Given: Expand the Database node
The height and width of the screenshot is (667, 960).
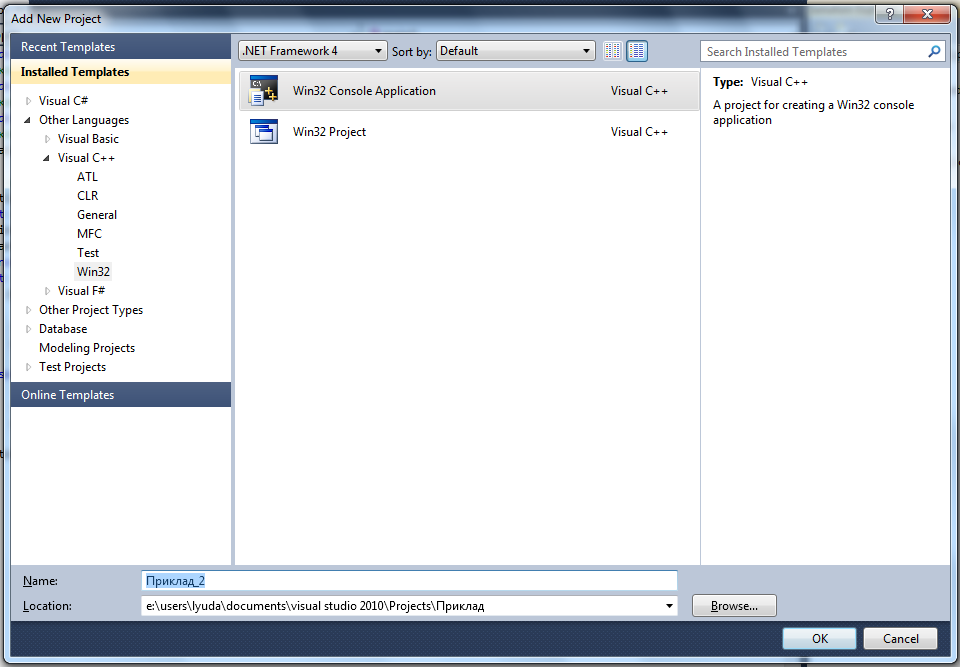Looking at the screenshot, I should click(28, 329).
